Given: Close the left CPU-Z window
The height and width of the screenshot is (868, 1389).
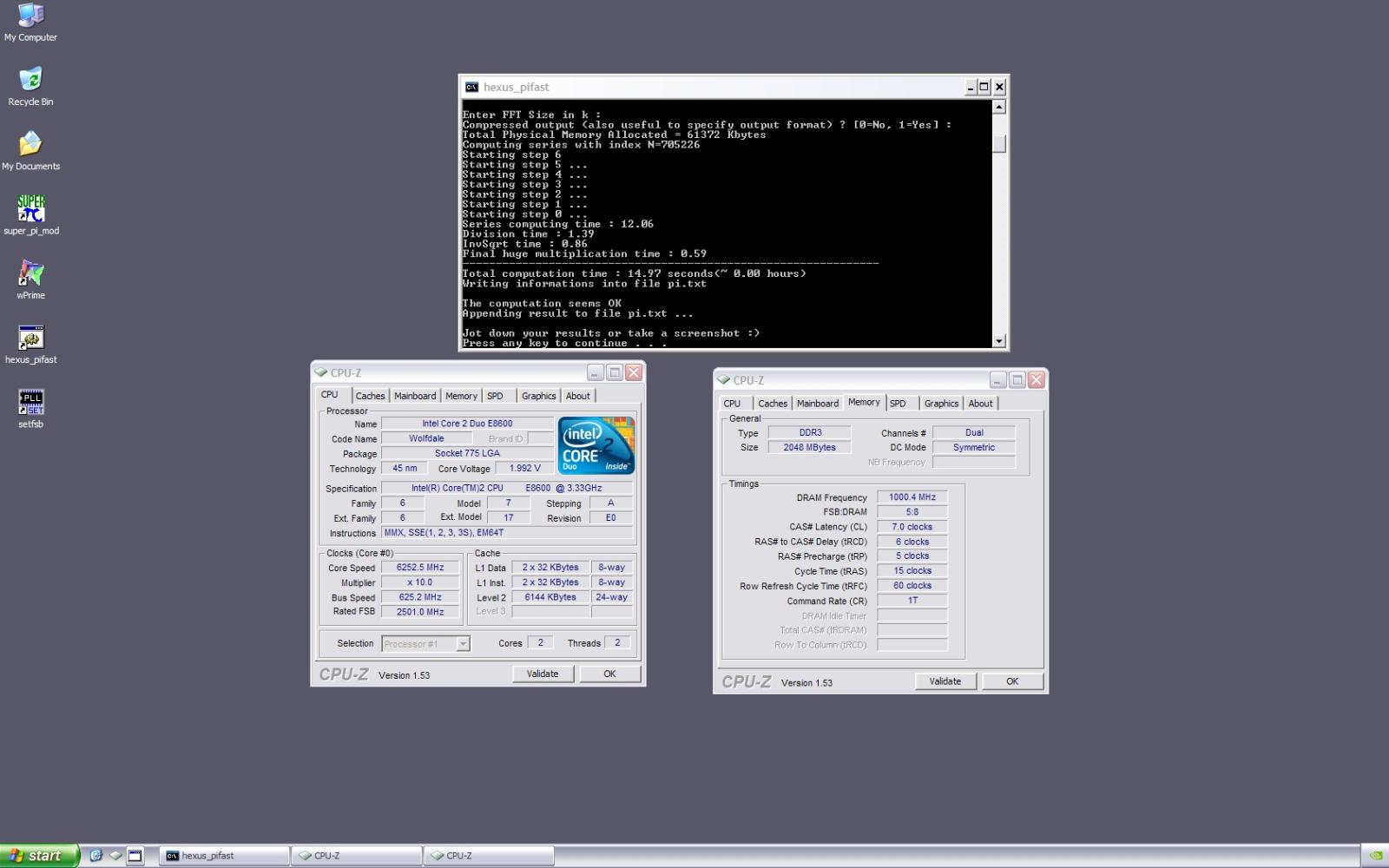Looking at the screenshot, I should coord(634,372).
